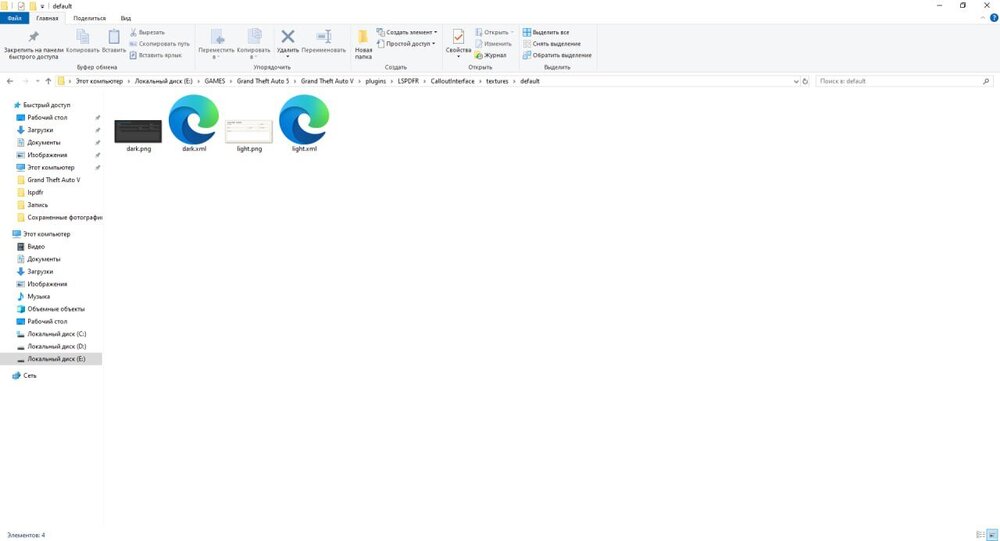Click Этот компьютер in address path
The height and width of the screenshot is (541, 1000).
tap(99, 81)
